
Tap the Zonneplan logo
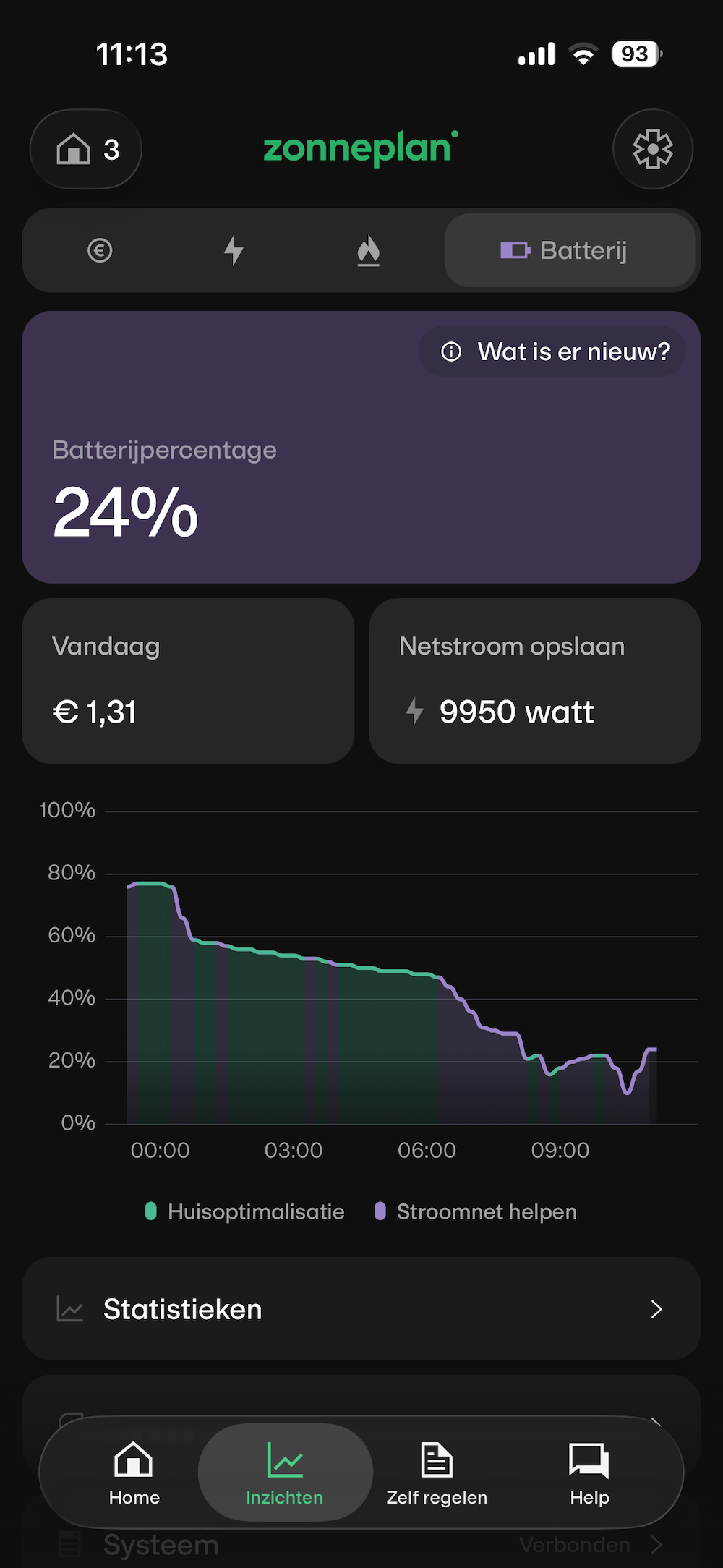point(360,148)
